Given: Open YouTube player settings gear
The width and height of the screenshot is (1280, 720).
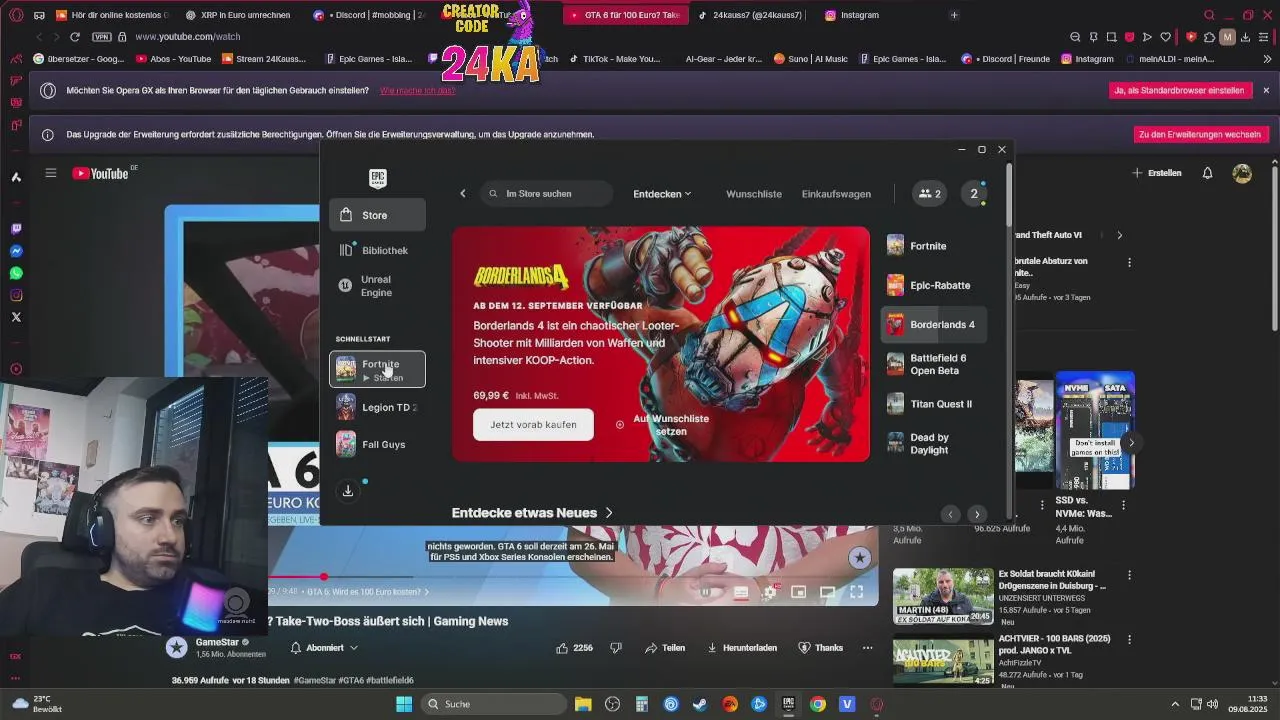Looking at the screenshot, I should [770, 592].
